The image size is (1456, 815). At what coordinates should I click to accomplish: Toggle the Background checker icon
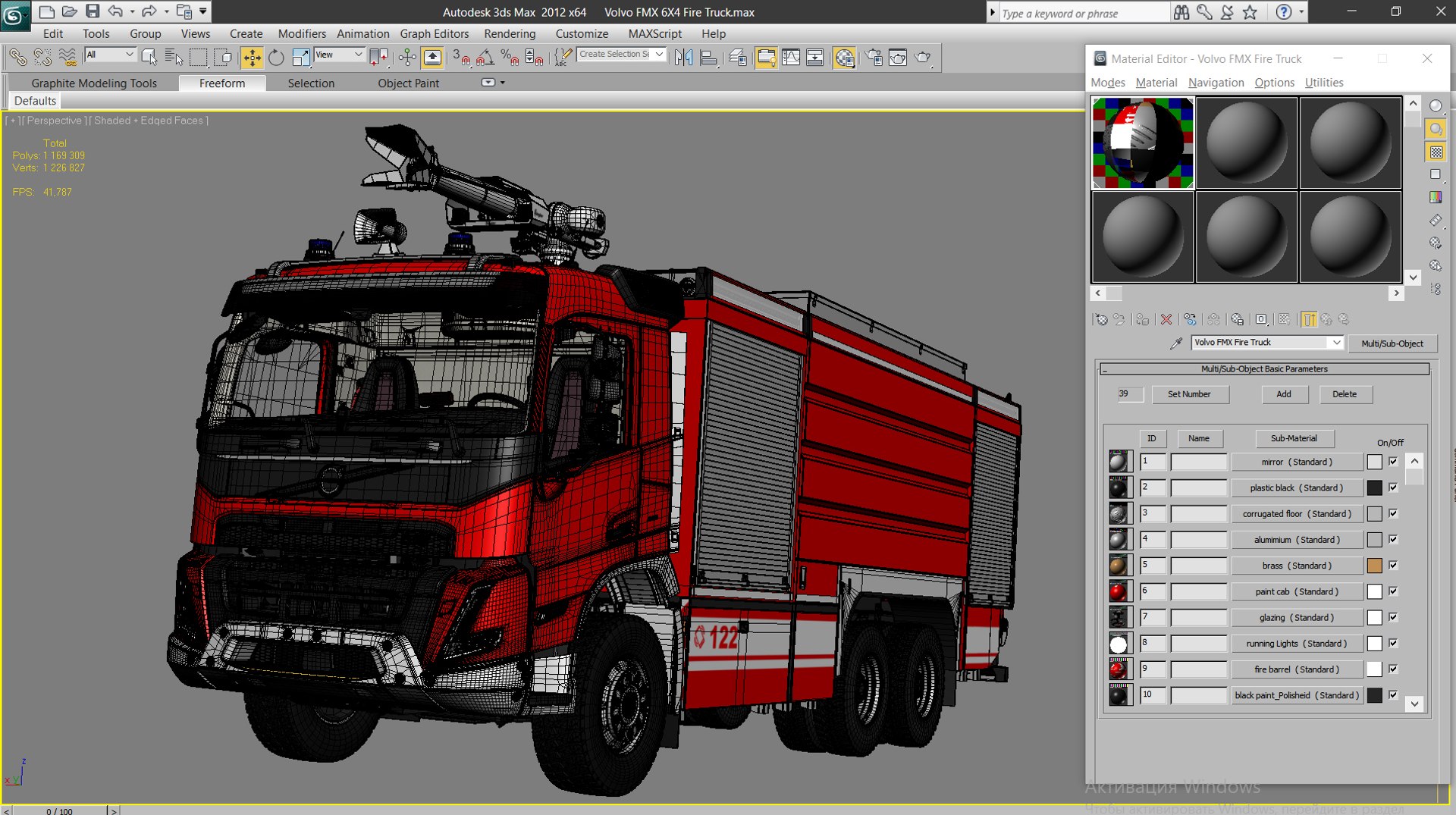point(1436,152)
